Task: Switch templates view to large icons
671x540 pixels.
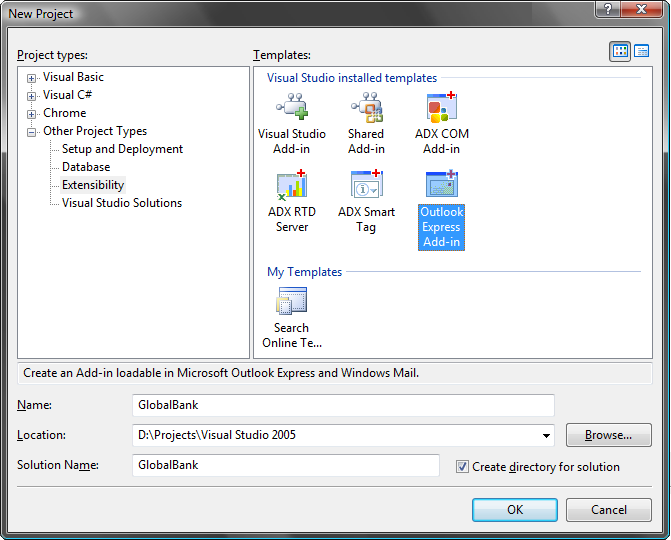Action: [620, 51]
